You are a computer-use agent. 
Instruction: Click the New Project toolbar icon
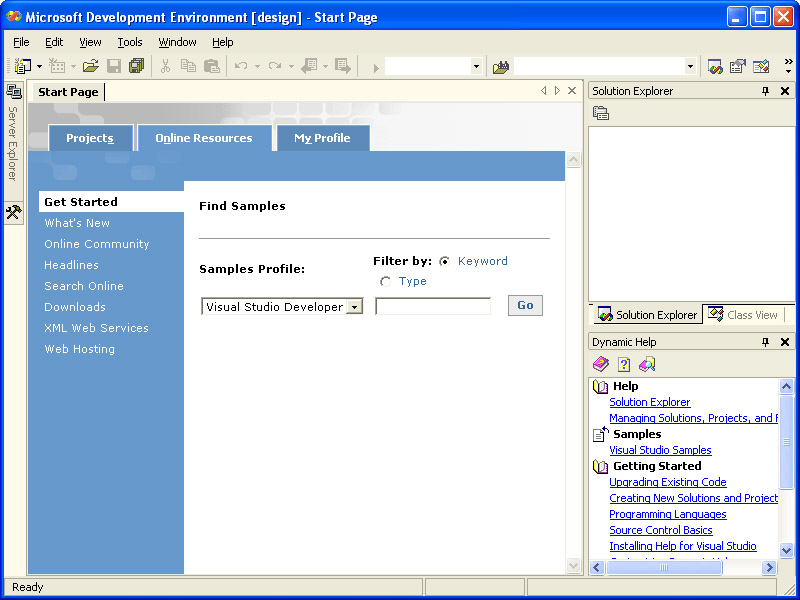(x=22, y=66)
